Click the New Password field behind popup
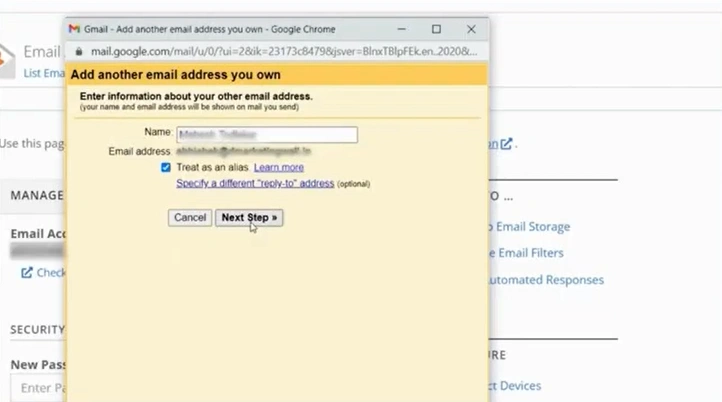722x402 pixels. click(39, 388)
